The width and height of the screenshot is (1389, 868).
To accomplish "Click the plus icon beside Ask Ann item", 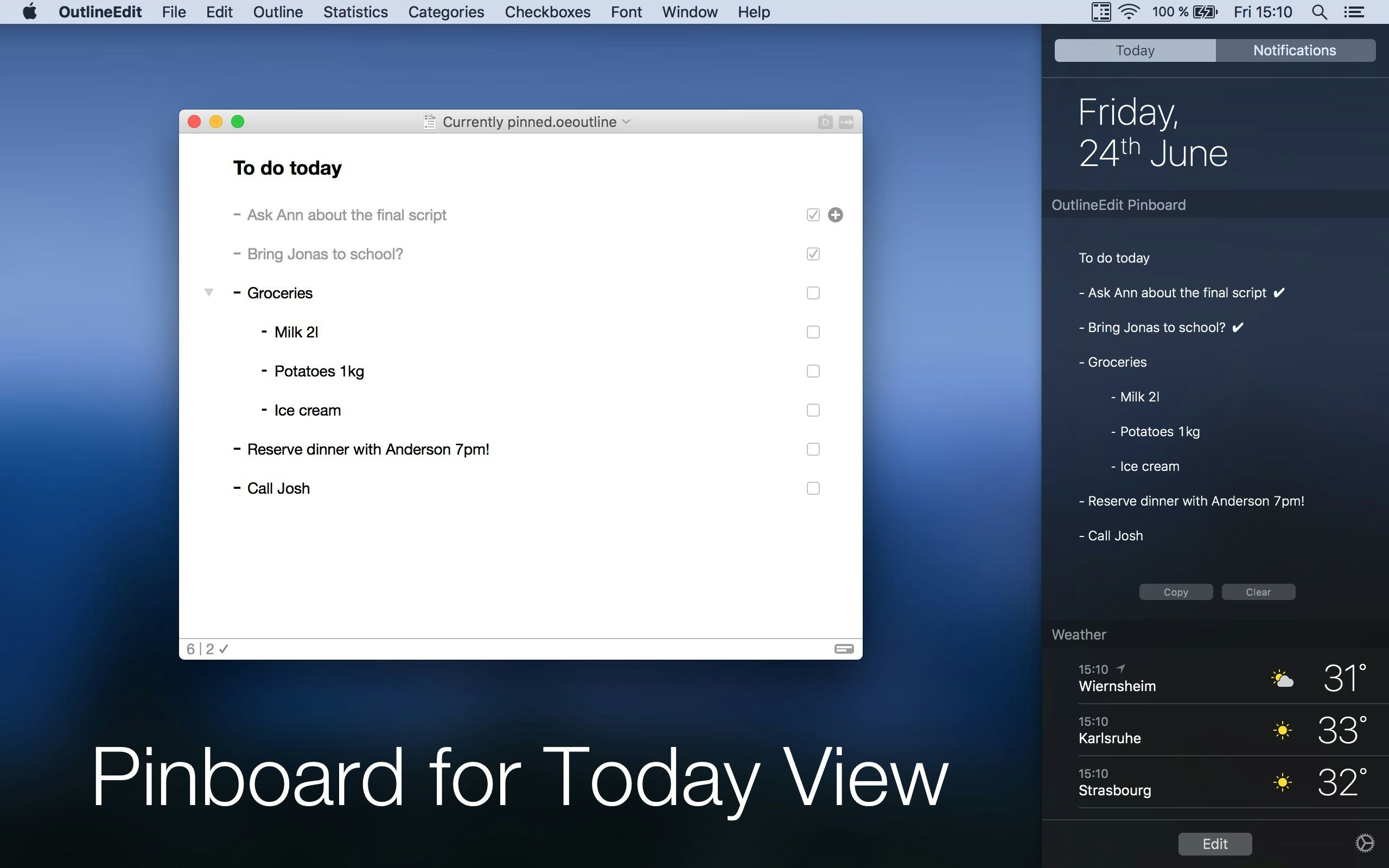I will [x=835, y=215].
